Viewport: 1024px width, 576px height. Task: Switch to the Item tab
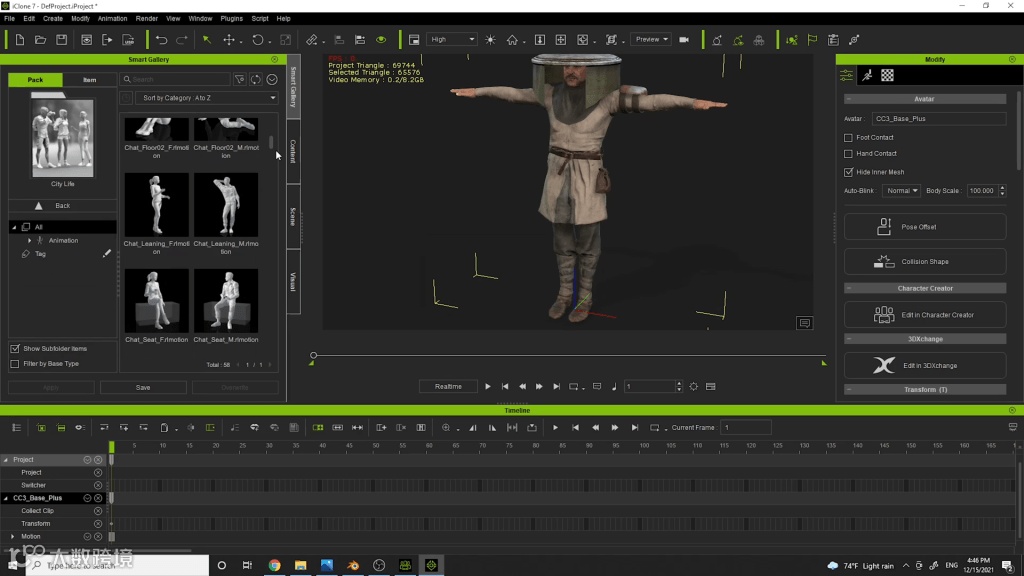89,80
